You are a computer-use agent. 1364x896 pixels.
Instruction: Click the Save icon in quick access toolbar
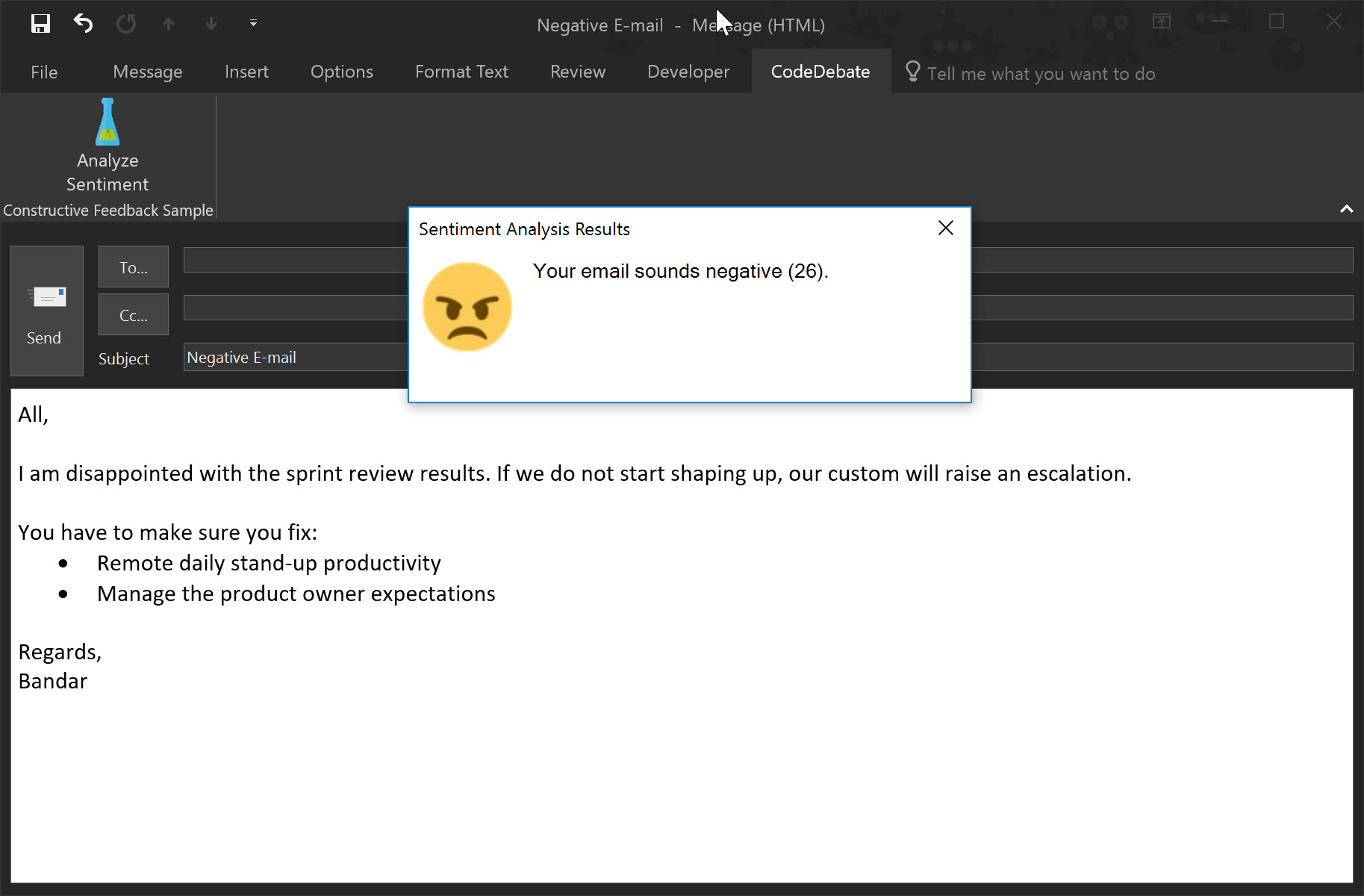point(40,24)
